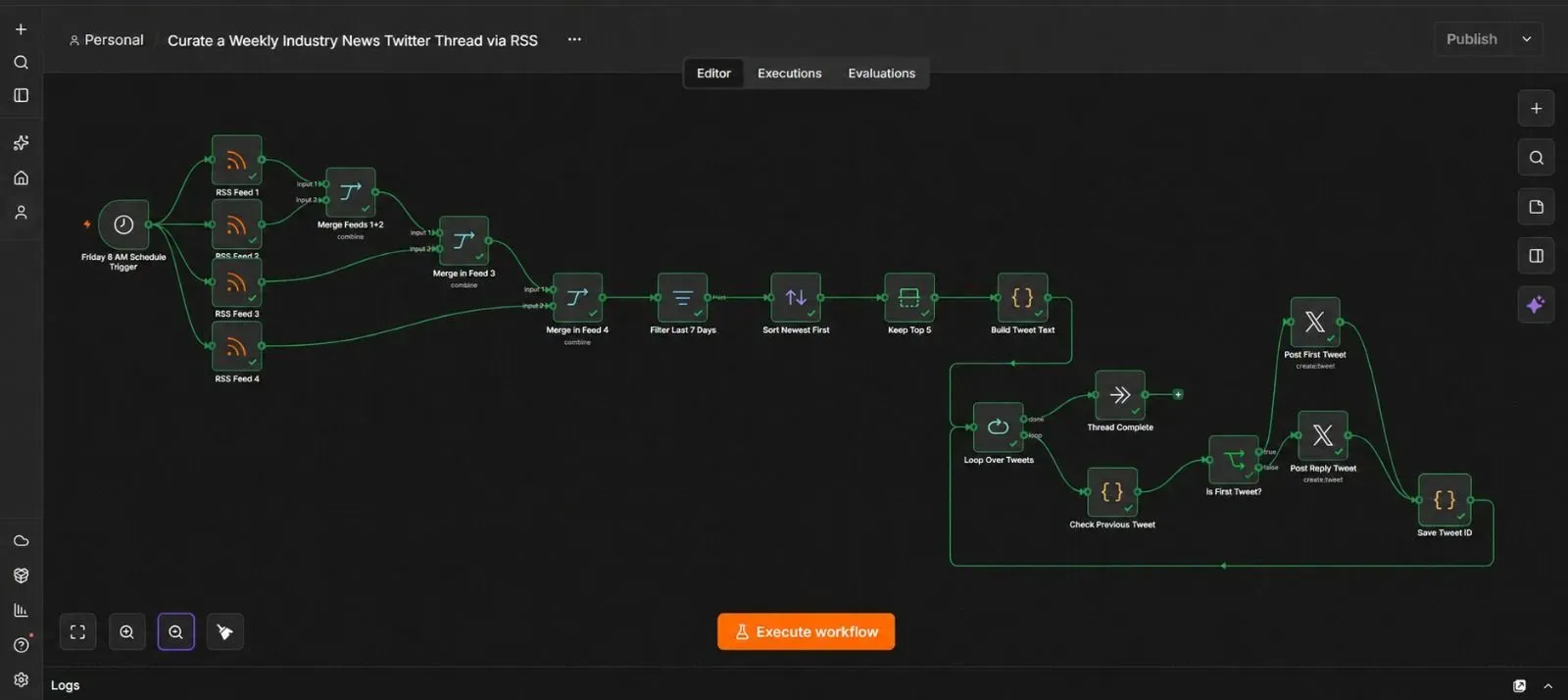This screenshot has height=700, width=1568.
Task: Open help question mark icon
Action: pyautogui.click(x=21, y=645)
